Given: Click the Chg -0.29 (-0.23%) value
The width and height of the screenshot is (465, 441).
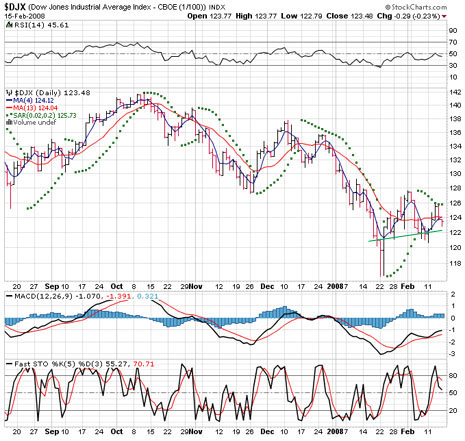Looking at the screenshot, I should click(409, 16).
